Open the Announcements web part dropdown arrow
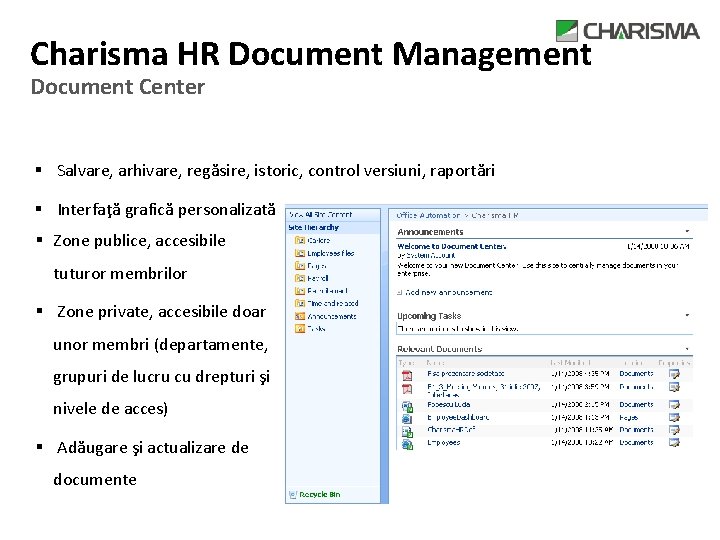The width and height of the screenshot is (720, 540). (x=687, y=231)
